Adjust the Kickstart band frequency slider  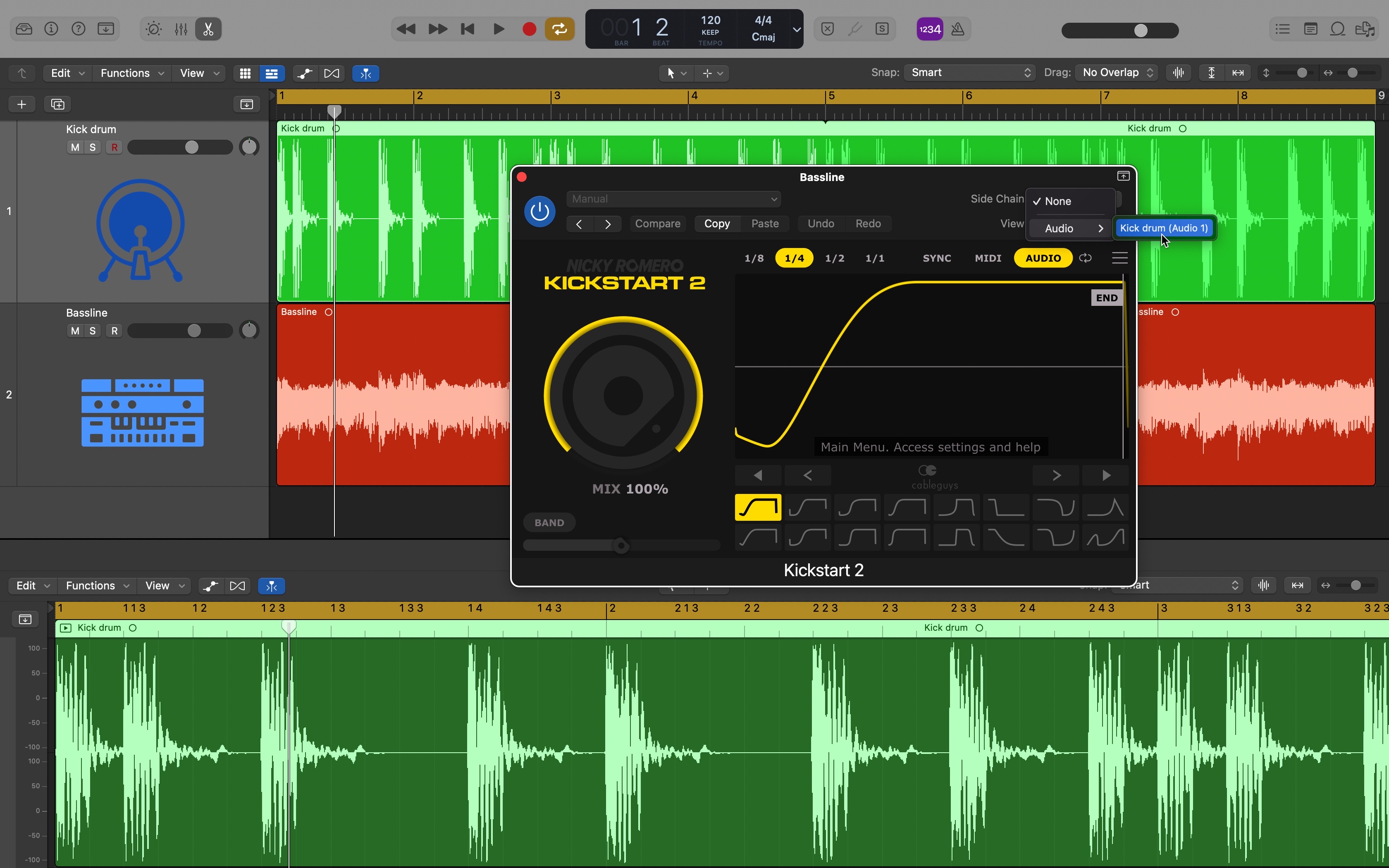622,545
